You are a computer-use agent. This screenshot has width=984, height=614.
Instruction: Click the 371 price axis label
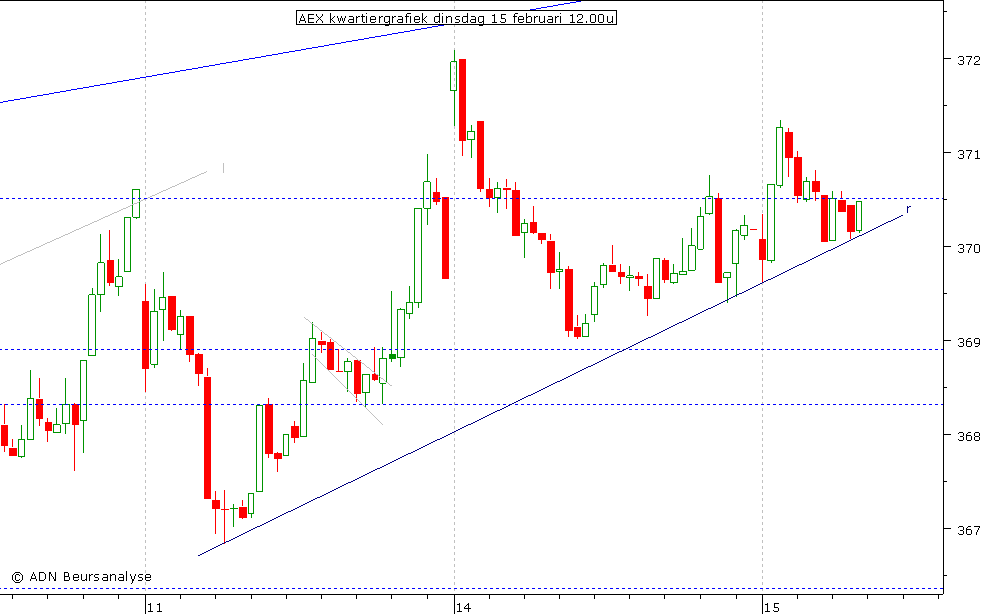tap(968, 154)
